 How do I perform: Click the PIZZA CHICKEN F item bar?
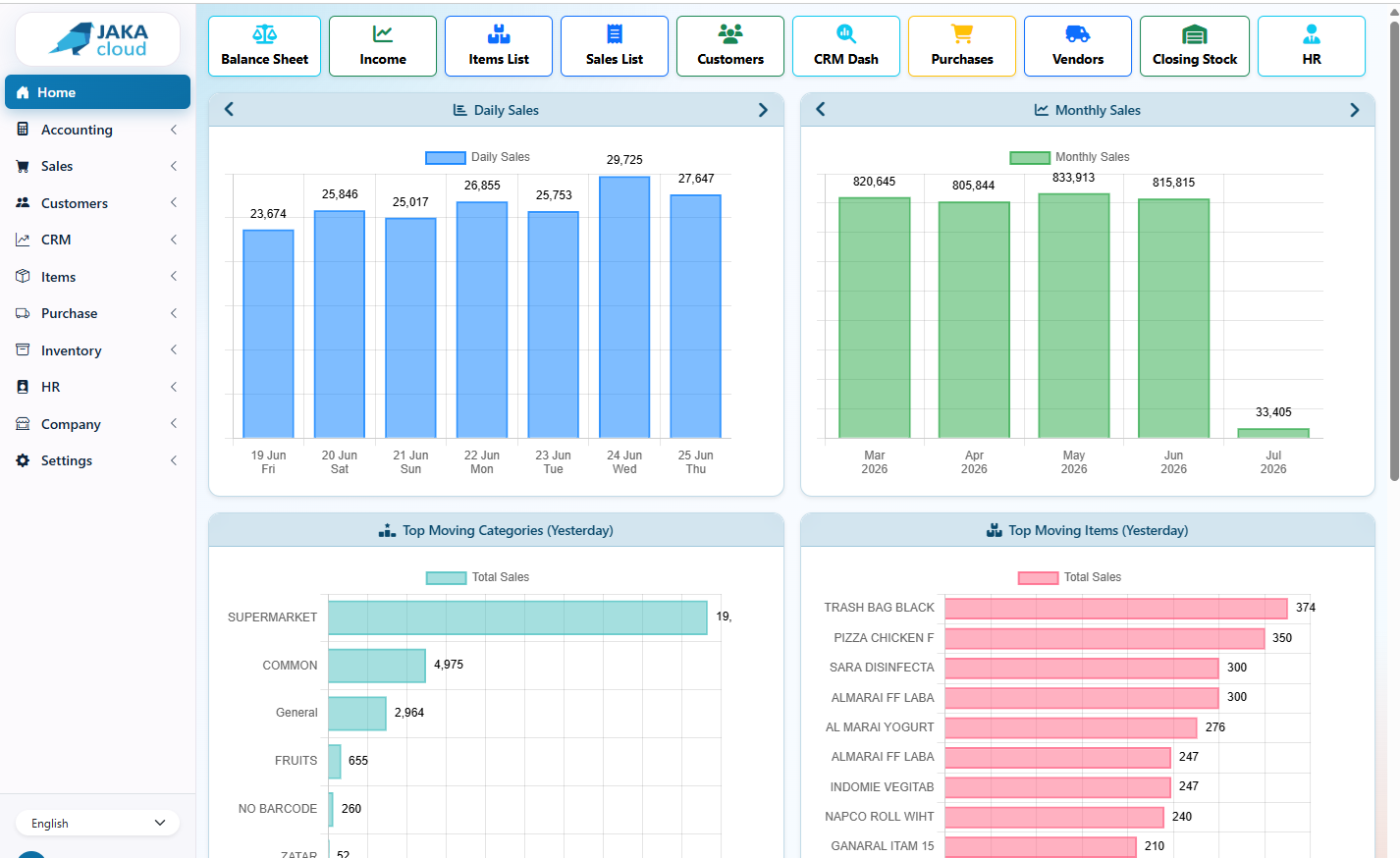tap(1104, 638)
